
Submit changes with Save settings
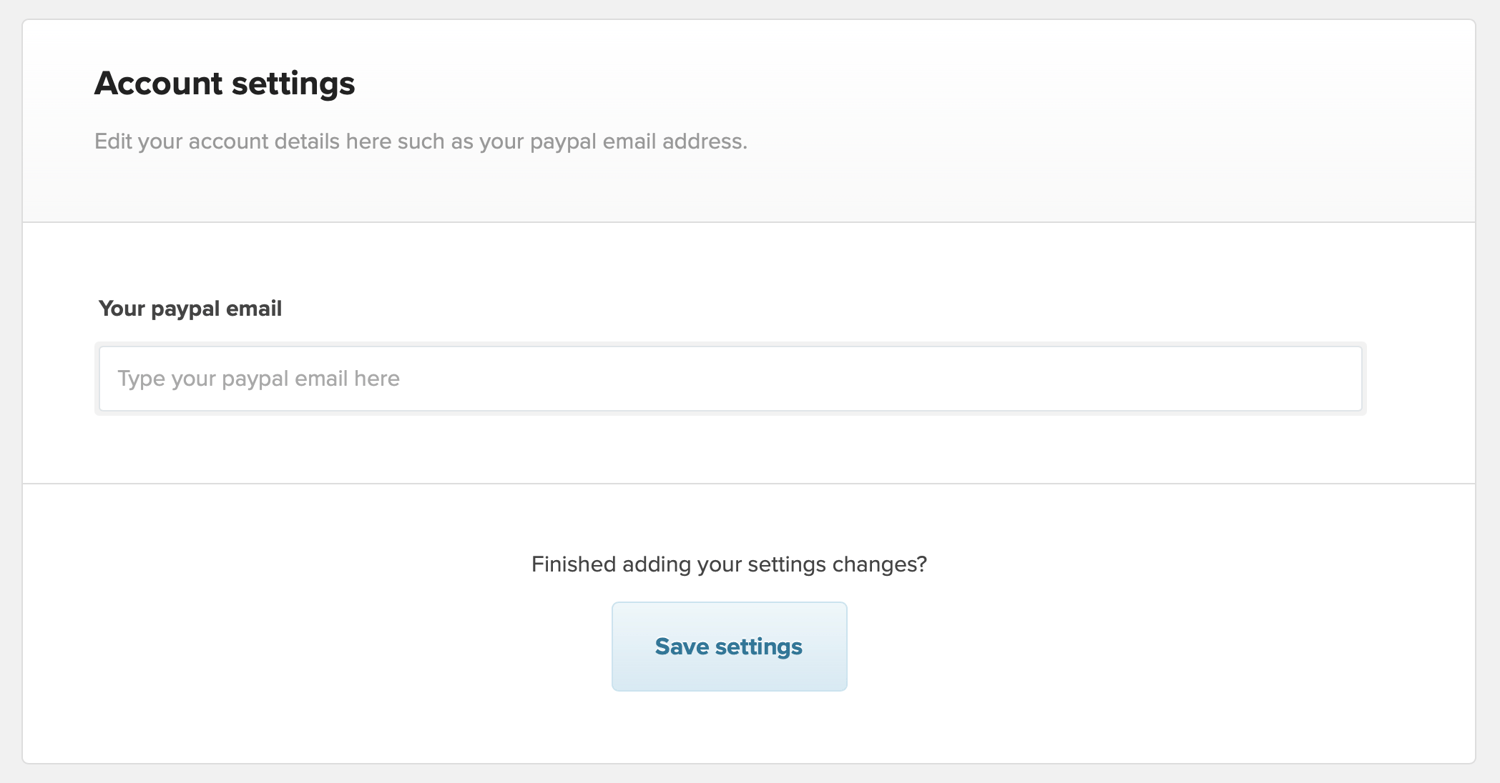click(729, 646)
